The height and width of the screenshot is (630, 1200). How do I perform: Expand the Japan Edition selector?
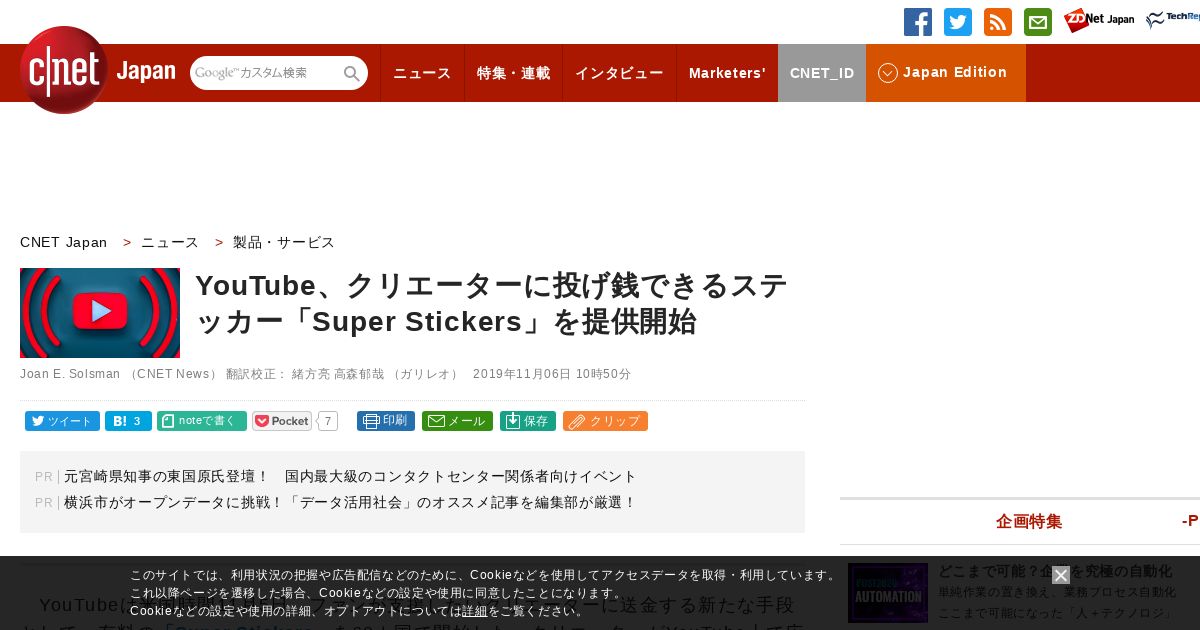click(945, 73)
